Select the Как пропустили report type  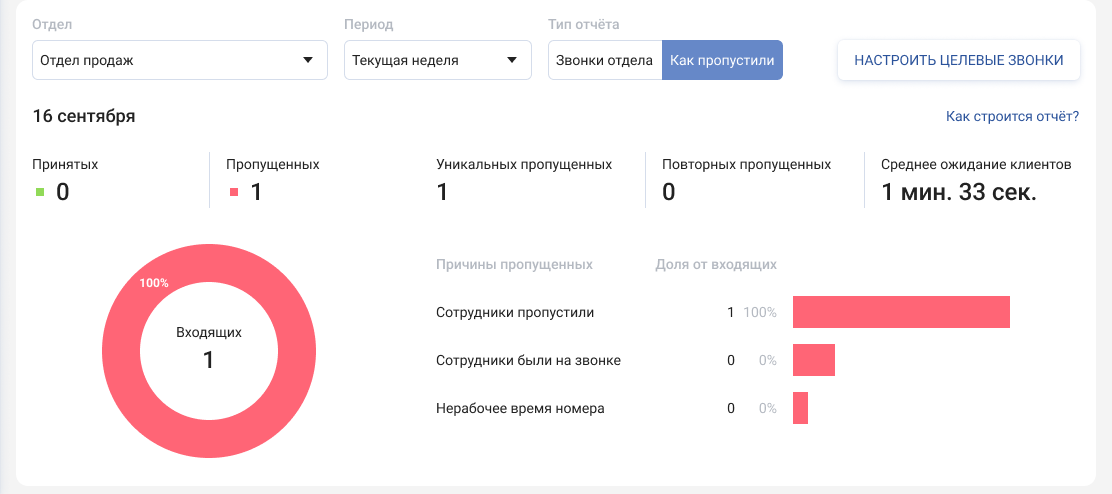[x=722, y=60]
